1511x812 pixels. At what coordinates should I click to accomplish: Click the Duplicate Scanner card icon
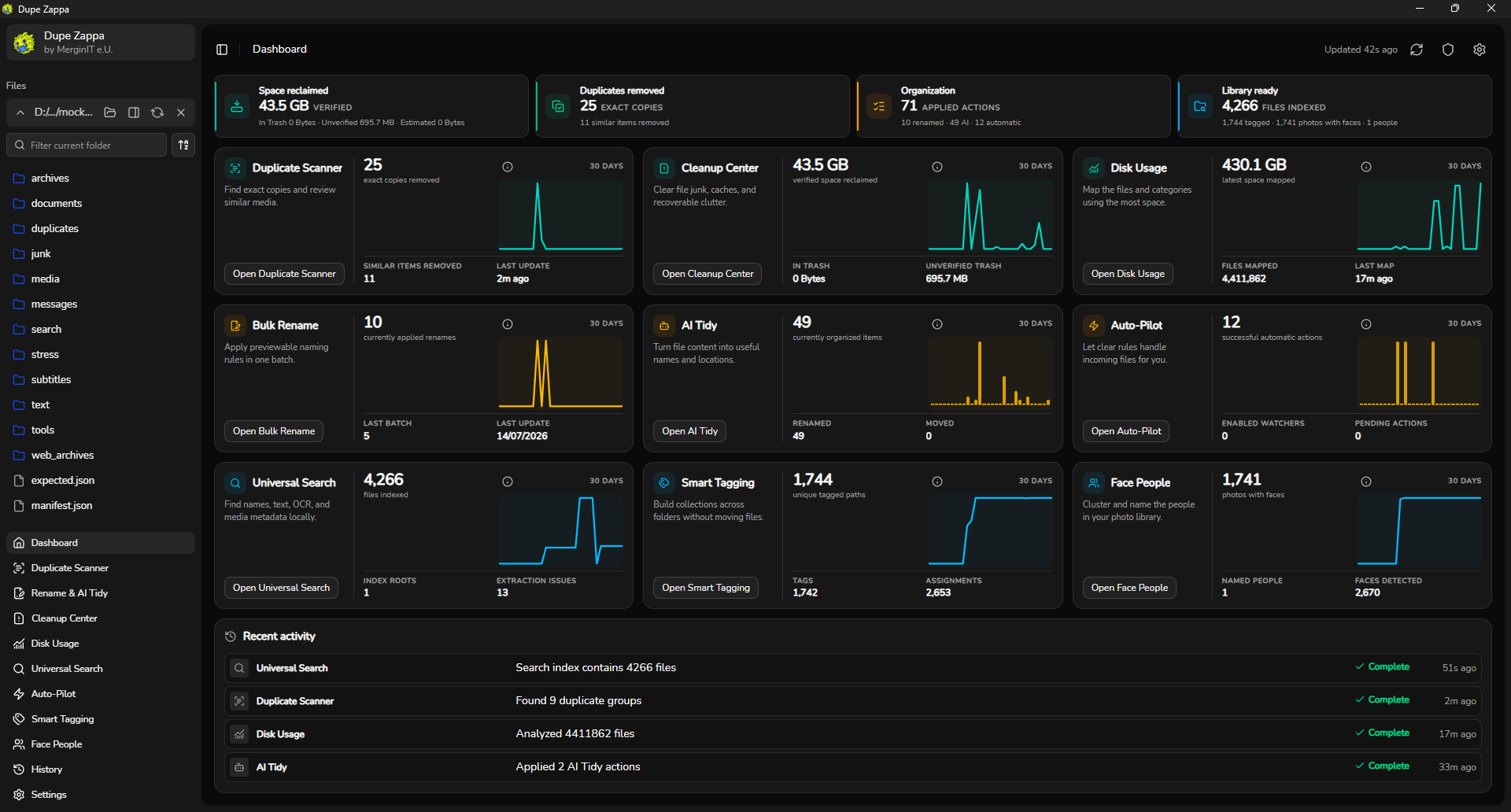(x=235, y=168)
